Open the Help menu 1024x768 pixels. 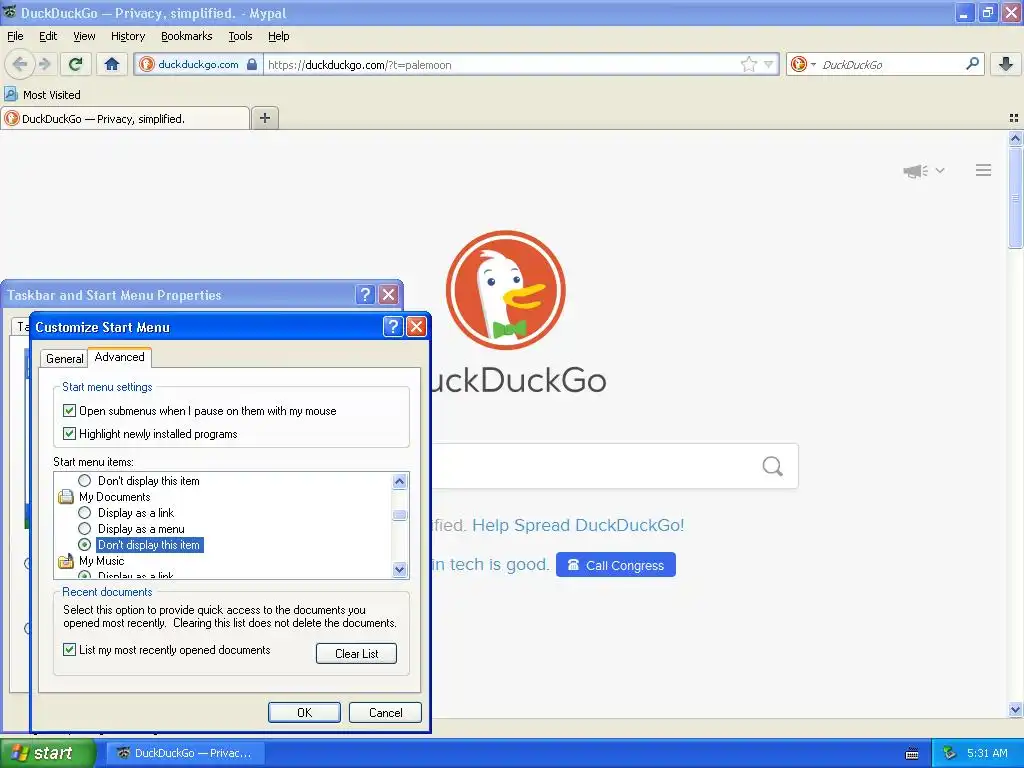click(279, 36)
